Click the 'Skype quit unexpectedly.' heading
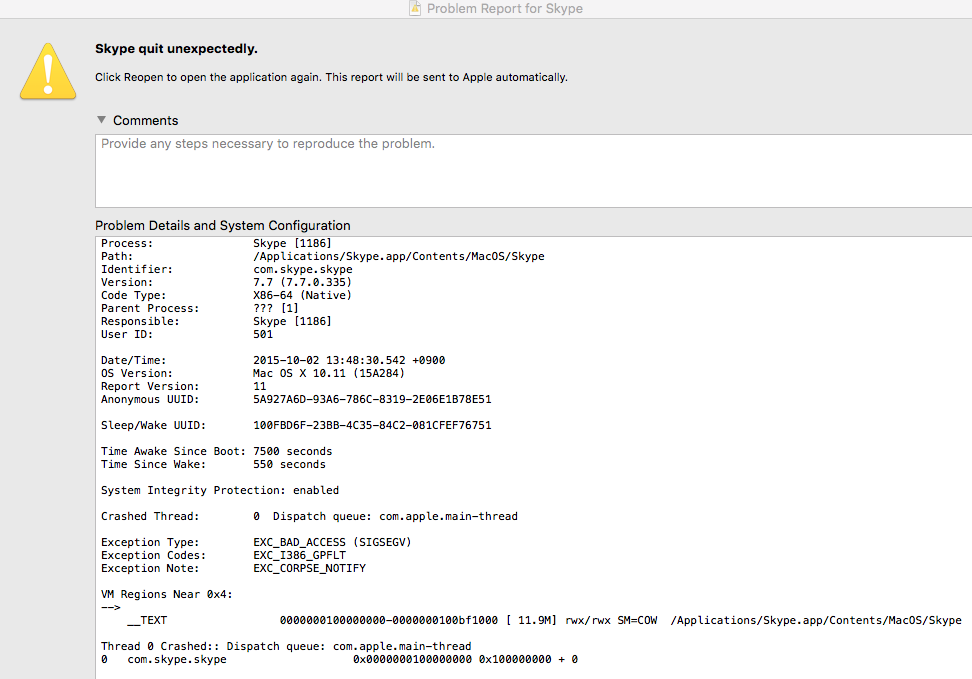This screenshot has height=679, width=972. [x=176, y=49]
